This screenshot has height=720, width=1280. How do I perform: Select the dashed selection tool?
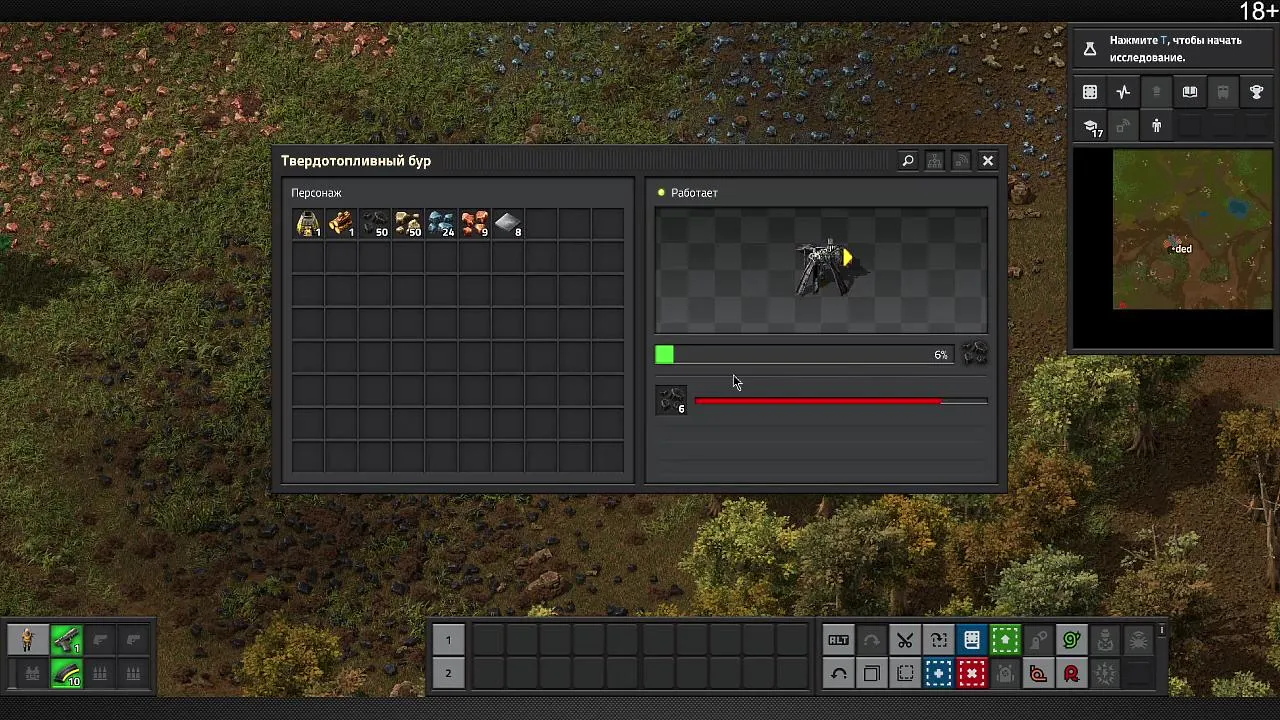905,674
